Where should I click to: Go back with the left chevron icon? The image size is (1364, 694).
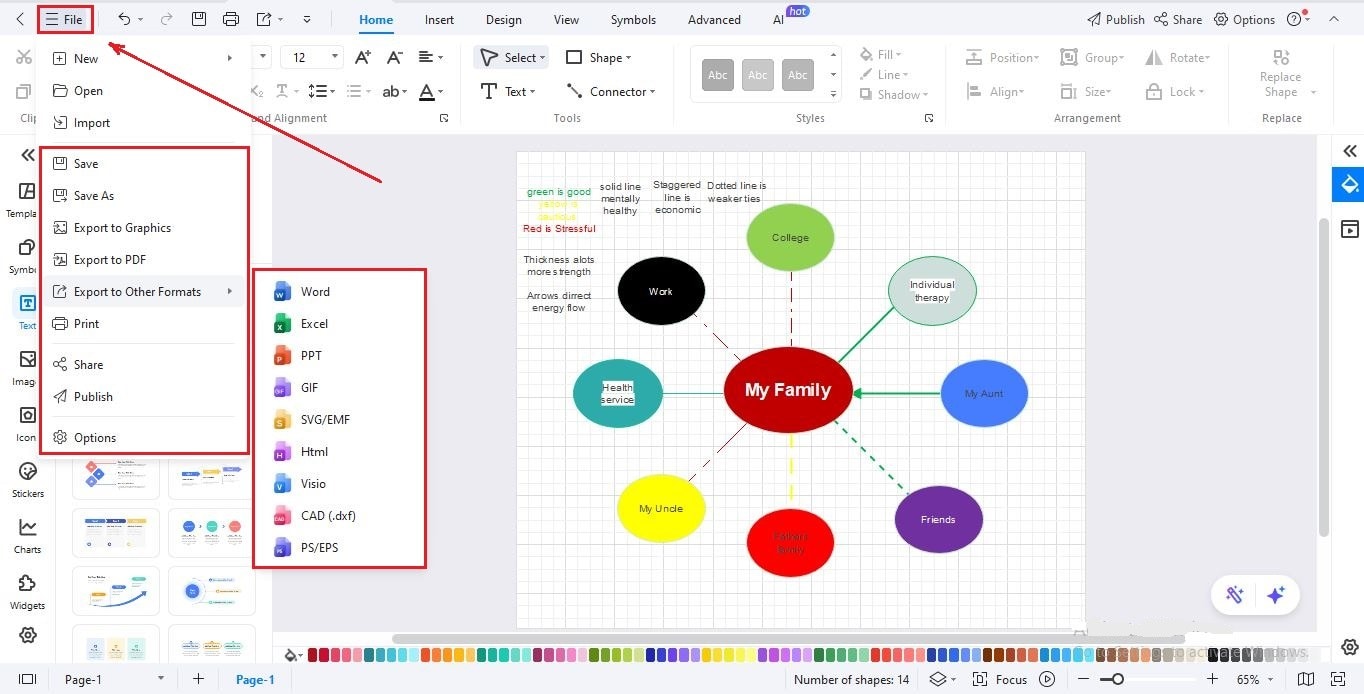coord(19,19)
